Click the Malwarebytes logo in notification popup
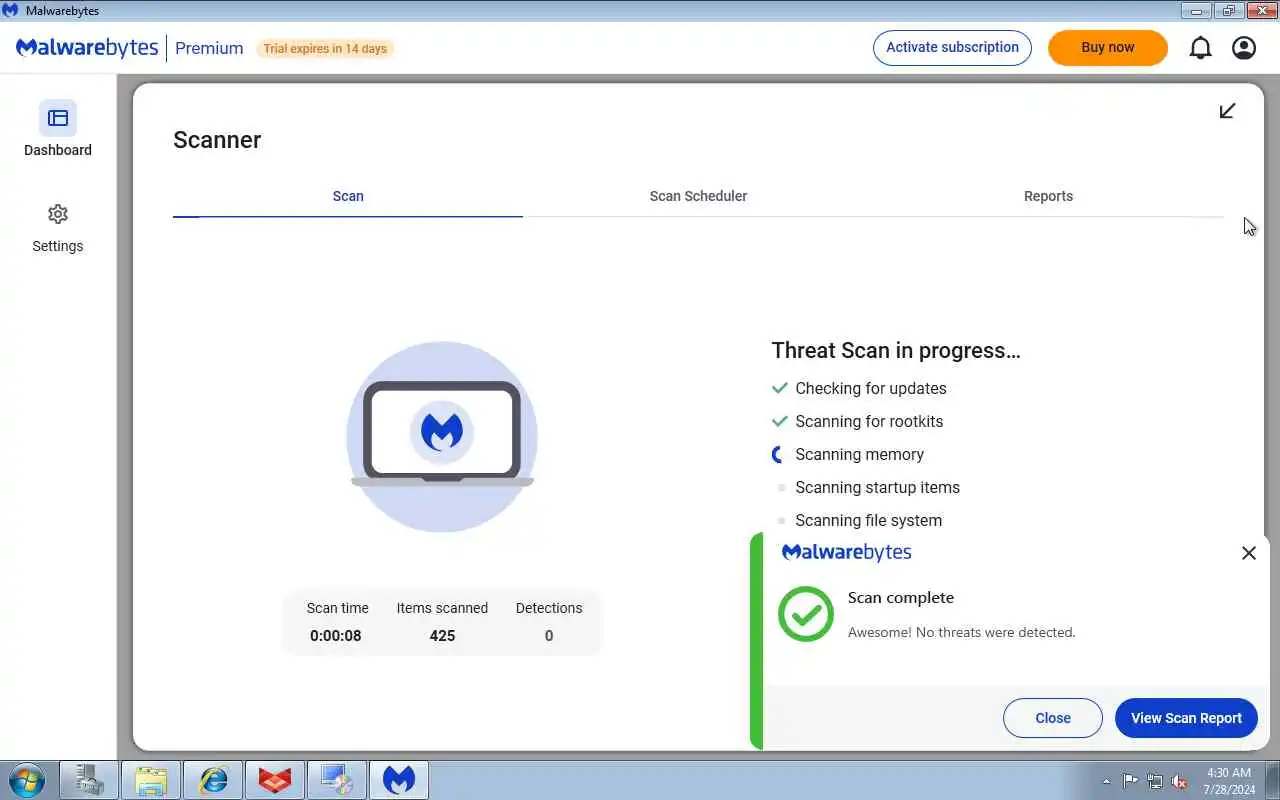 [846, 552]
